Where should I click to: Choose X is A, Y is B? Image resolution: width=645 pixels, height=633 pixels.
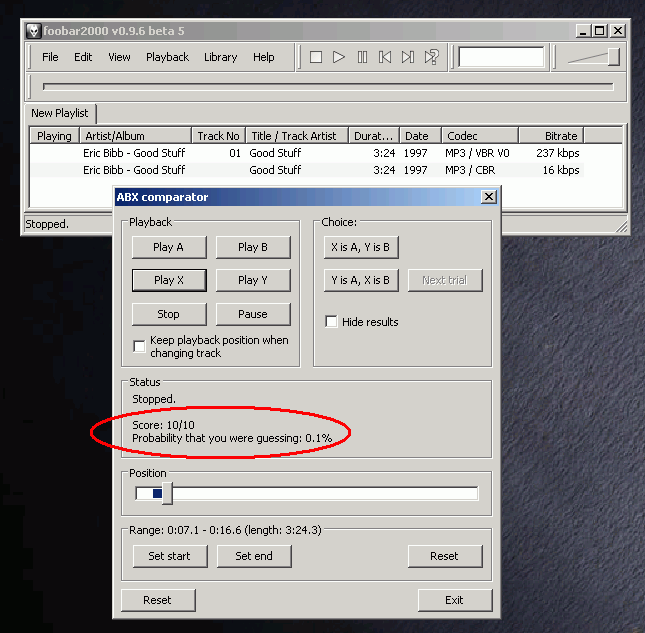coord(361,247)
